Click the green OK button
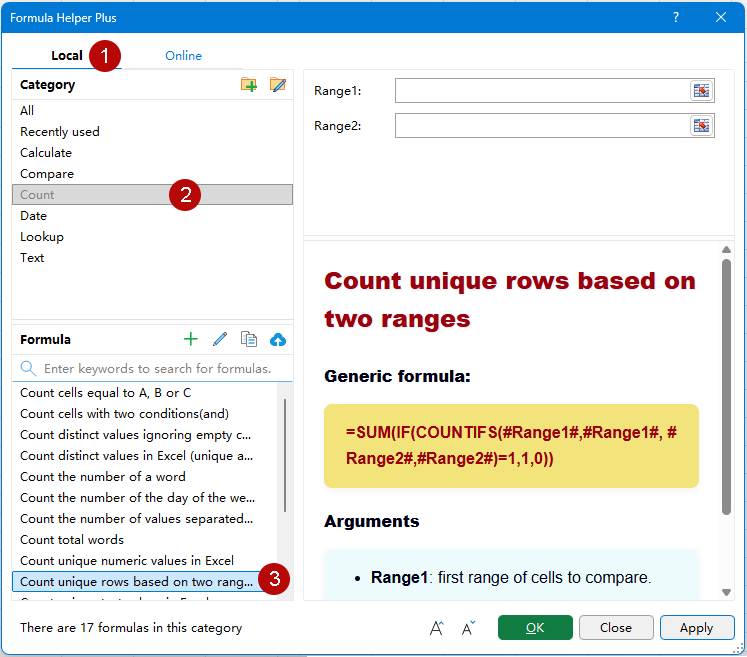747x657 pixels. 535,627
